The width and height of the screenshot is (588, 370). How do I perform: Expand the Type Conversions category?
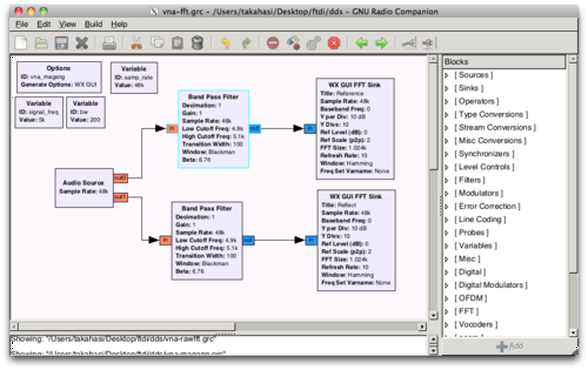[447, 115]
